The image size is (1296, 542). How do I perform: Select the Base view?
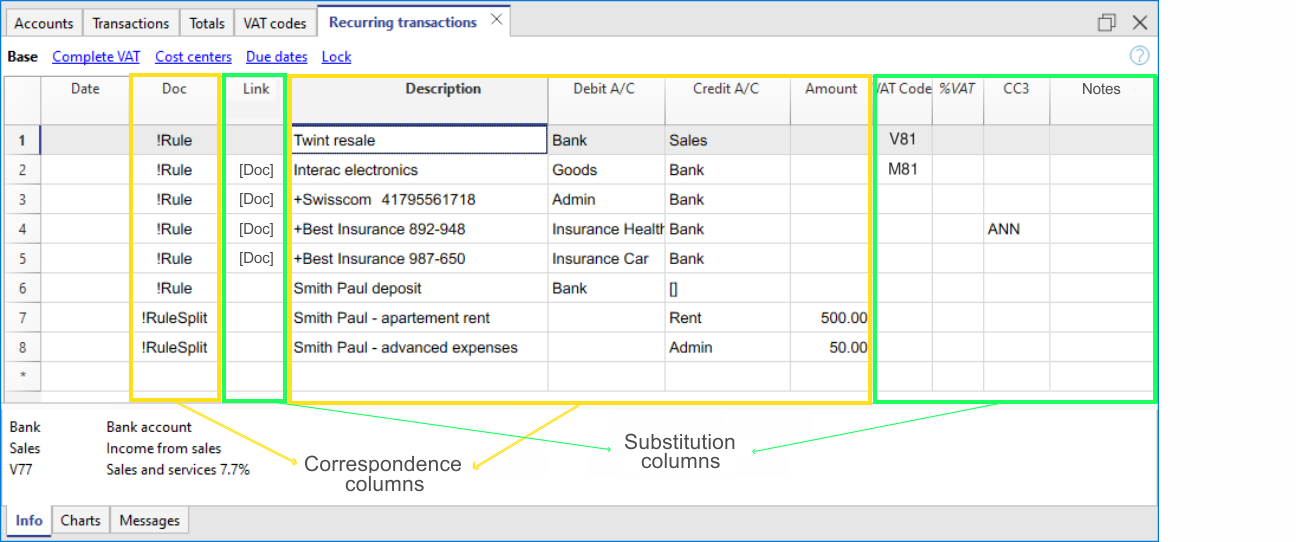coord(22,57)
